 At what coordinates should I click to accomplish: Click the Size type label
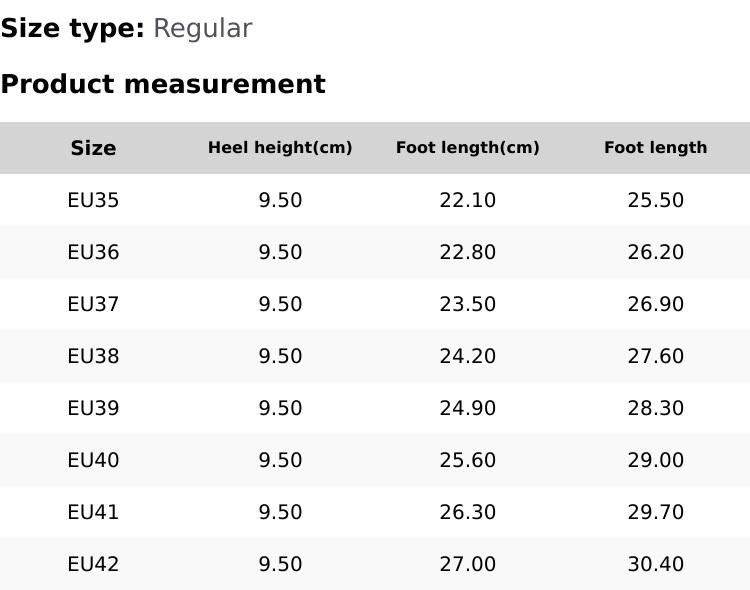pyautogui.click(x=72, y=28)
